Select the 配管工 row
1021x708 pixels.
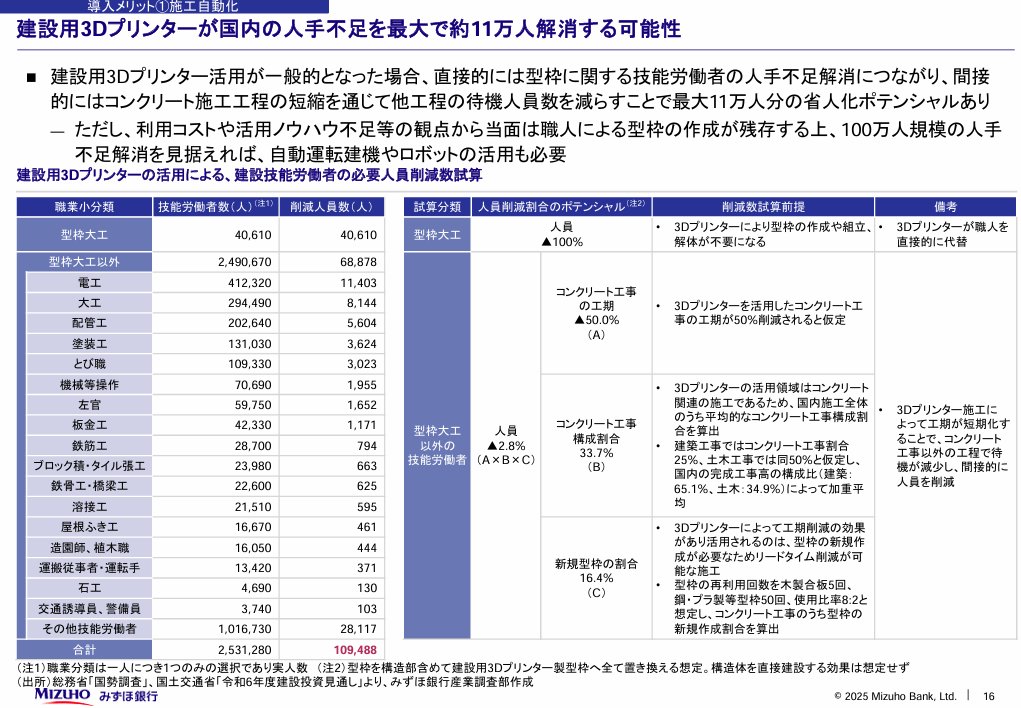point(98,323)
